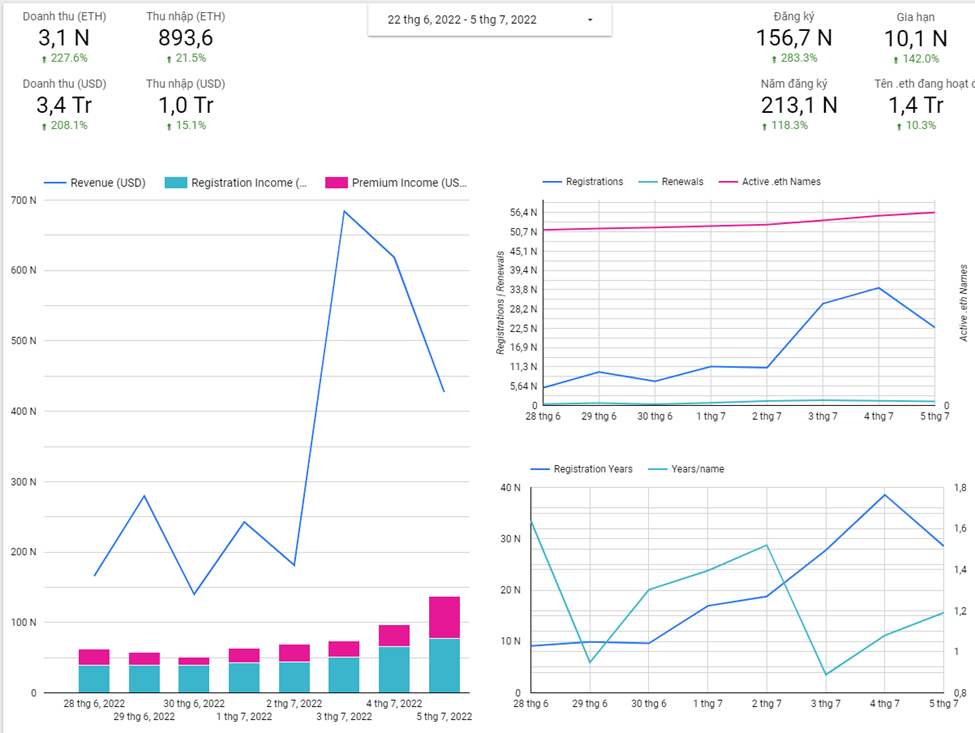Select the Đăng ký 156,7 N scorecard
The image size is (975, 733).
click(x=794, y=38)
